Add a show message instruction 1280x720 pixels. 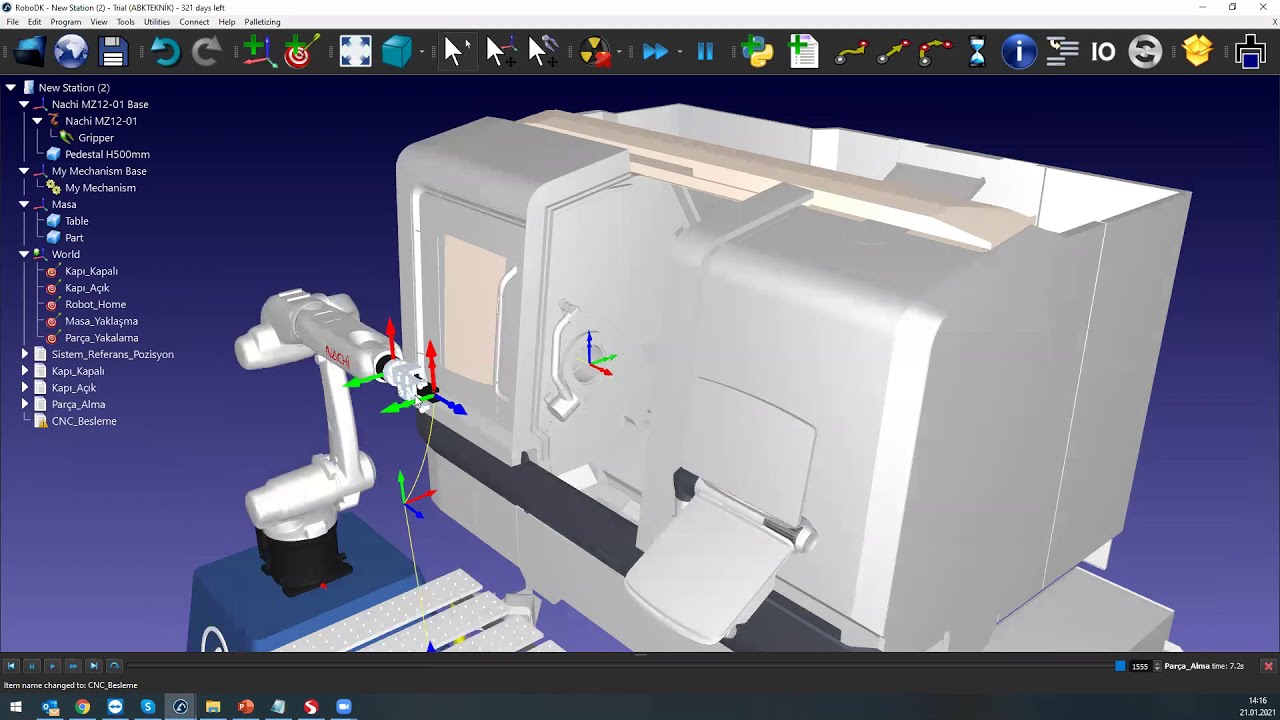(1019, 51)
